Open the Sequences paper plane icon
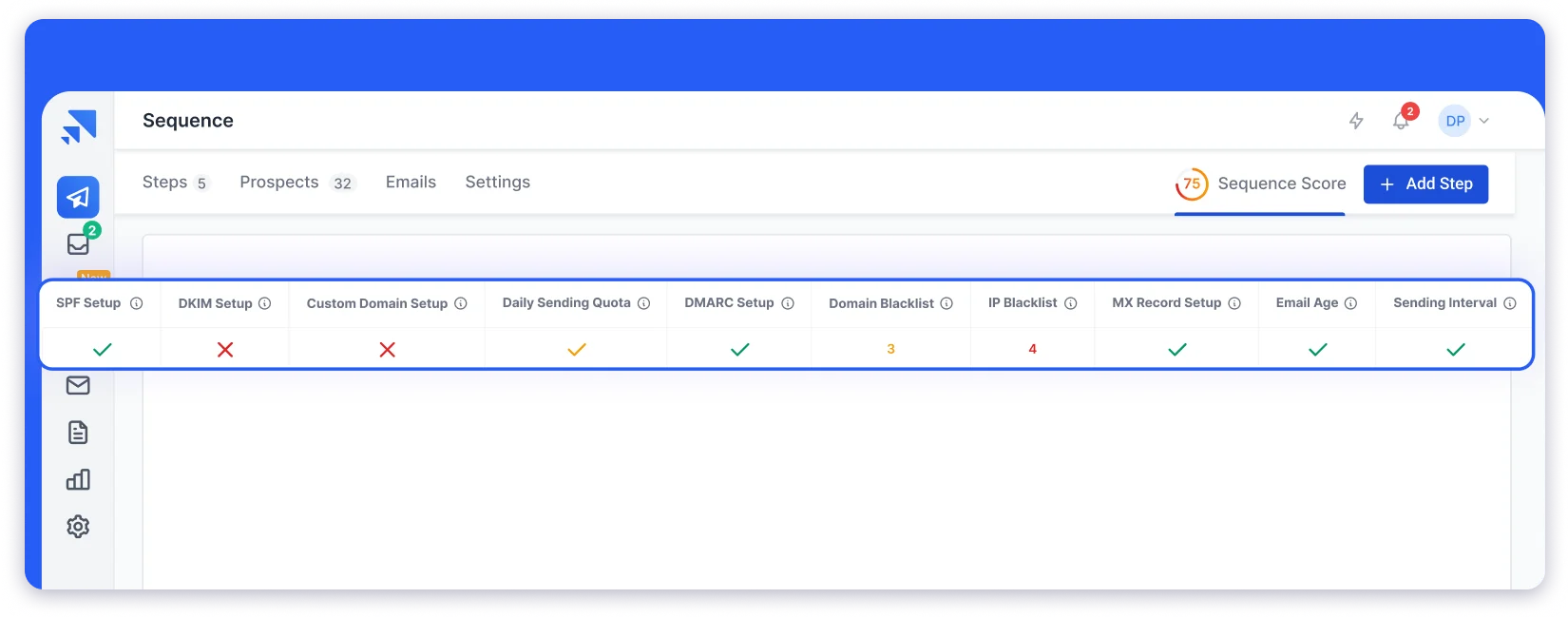 [78, 197]
